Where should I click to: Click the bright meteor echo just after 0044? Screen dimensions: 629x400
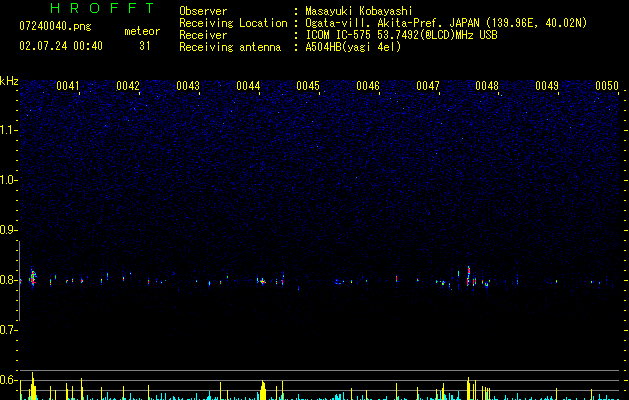click(262, 281)
